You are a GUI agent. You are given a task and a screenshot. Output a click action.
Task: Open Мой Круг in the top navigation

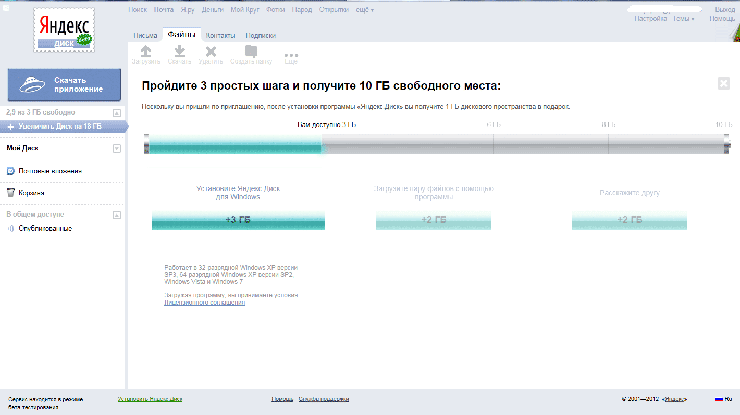245,9
